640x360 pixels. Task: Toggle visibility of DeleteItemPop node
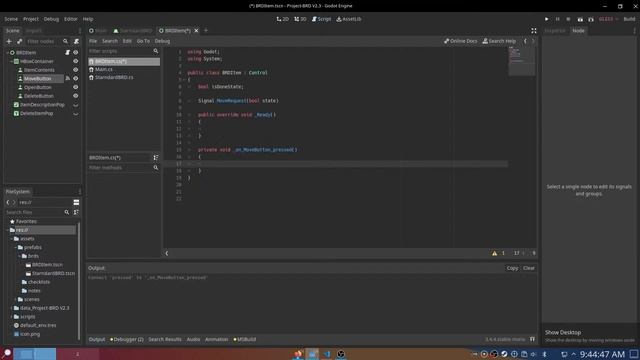coord(76,114)
